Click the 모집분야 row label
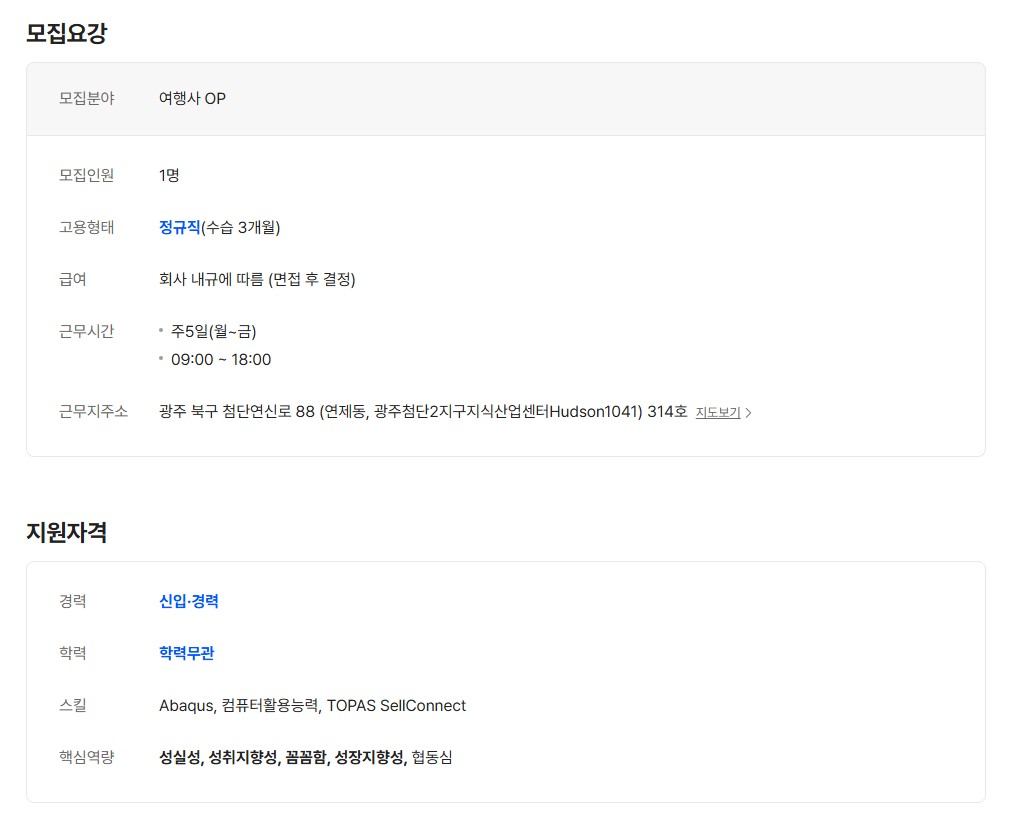Screen dimensions: 1009x817 pyautogui.click(x=86, y=98)
